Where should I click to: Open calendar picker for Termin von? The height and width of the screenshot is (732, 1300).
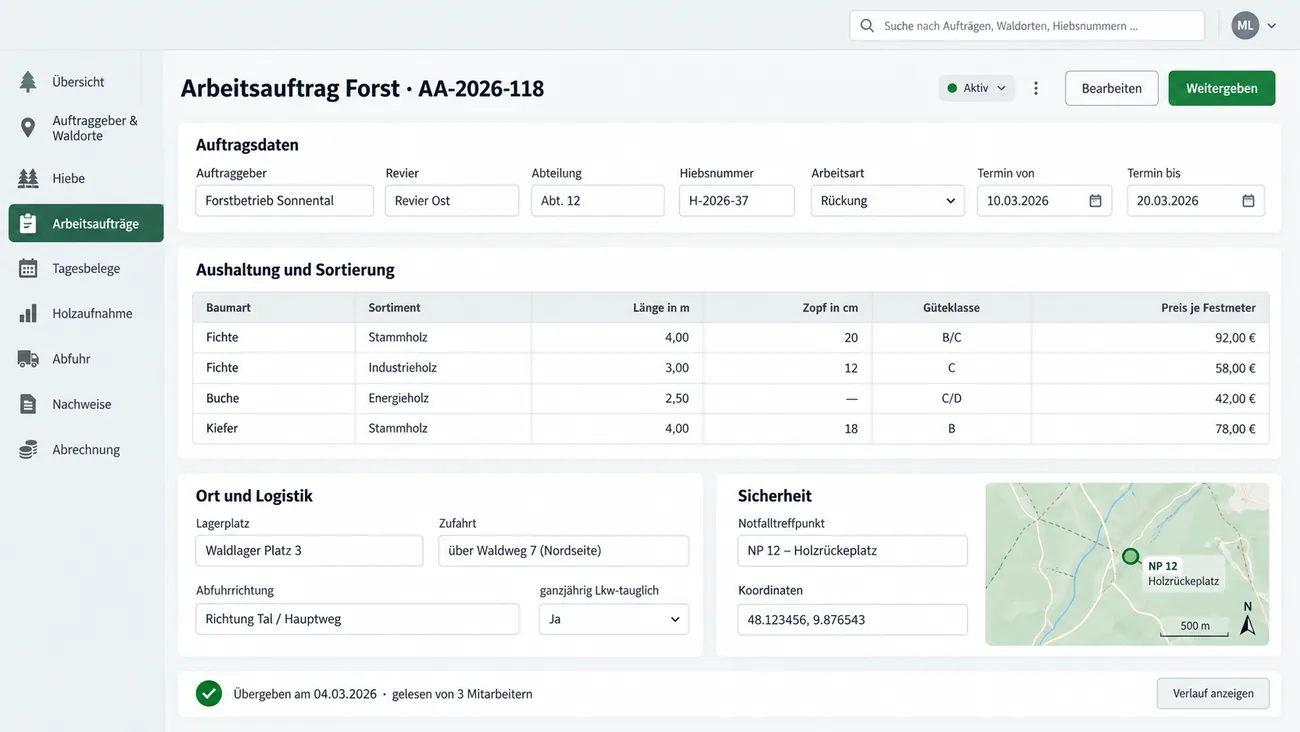pyautogui.click(x=1095, y=201)
